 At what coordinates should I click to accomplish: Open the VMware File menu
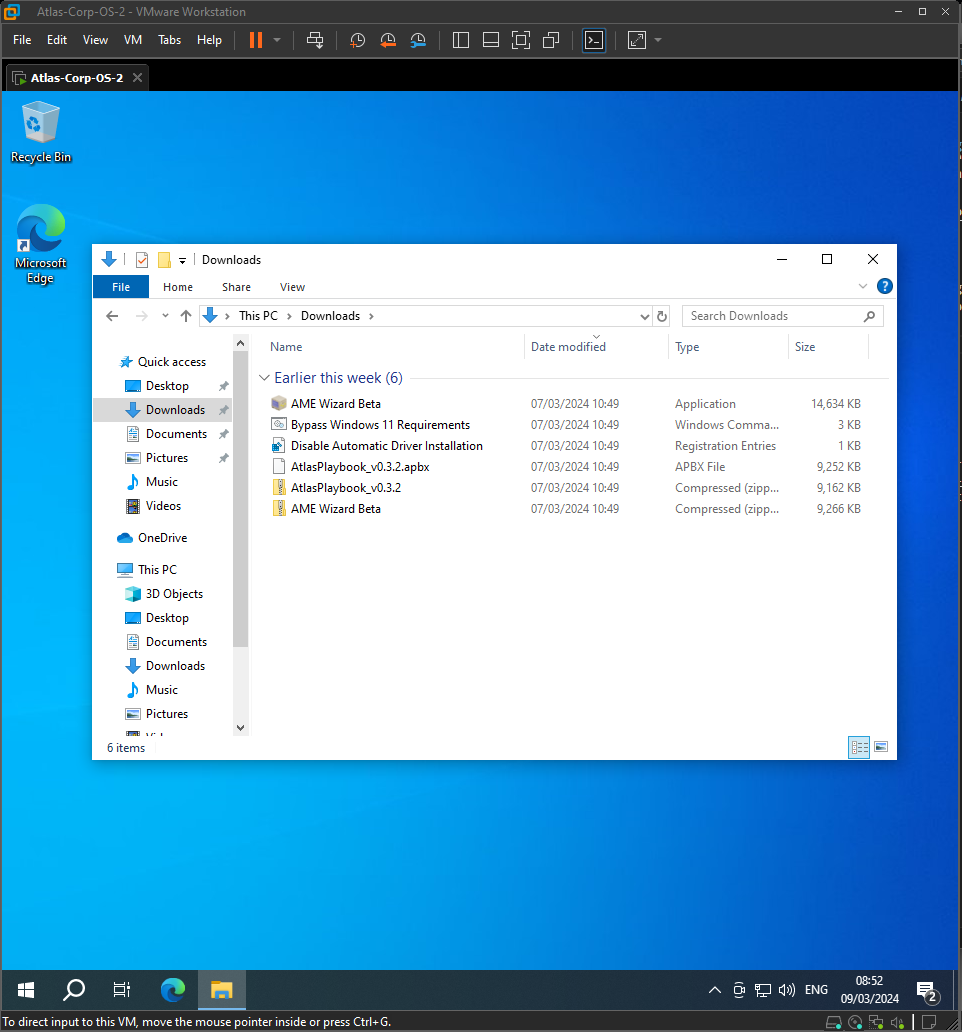(22, 40)
